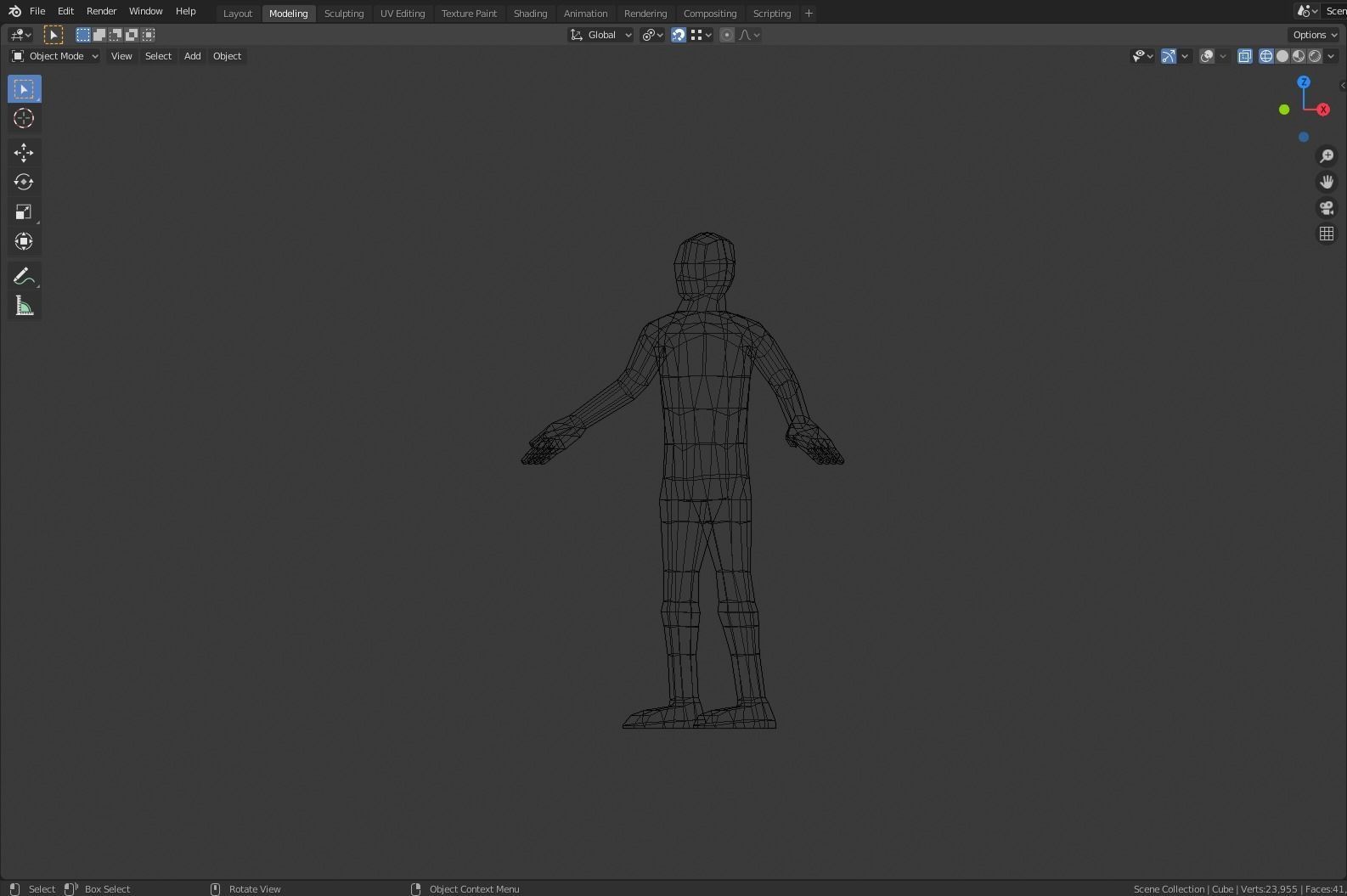The width and height of the screenshot is (1347, 896).
Task: Open the Object Mode dropdown
Action: (x=54, y=56)
